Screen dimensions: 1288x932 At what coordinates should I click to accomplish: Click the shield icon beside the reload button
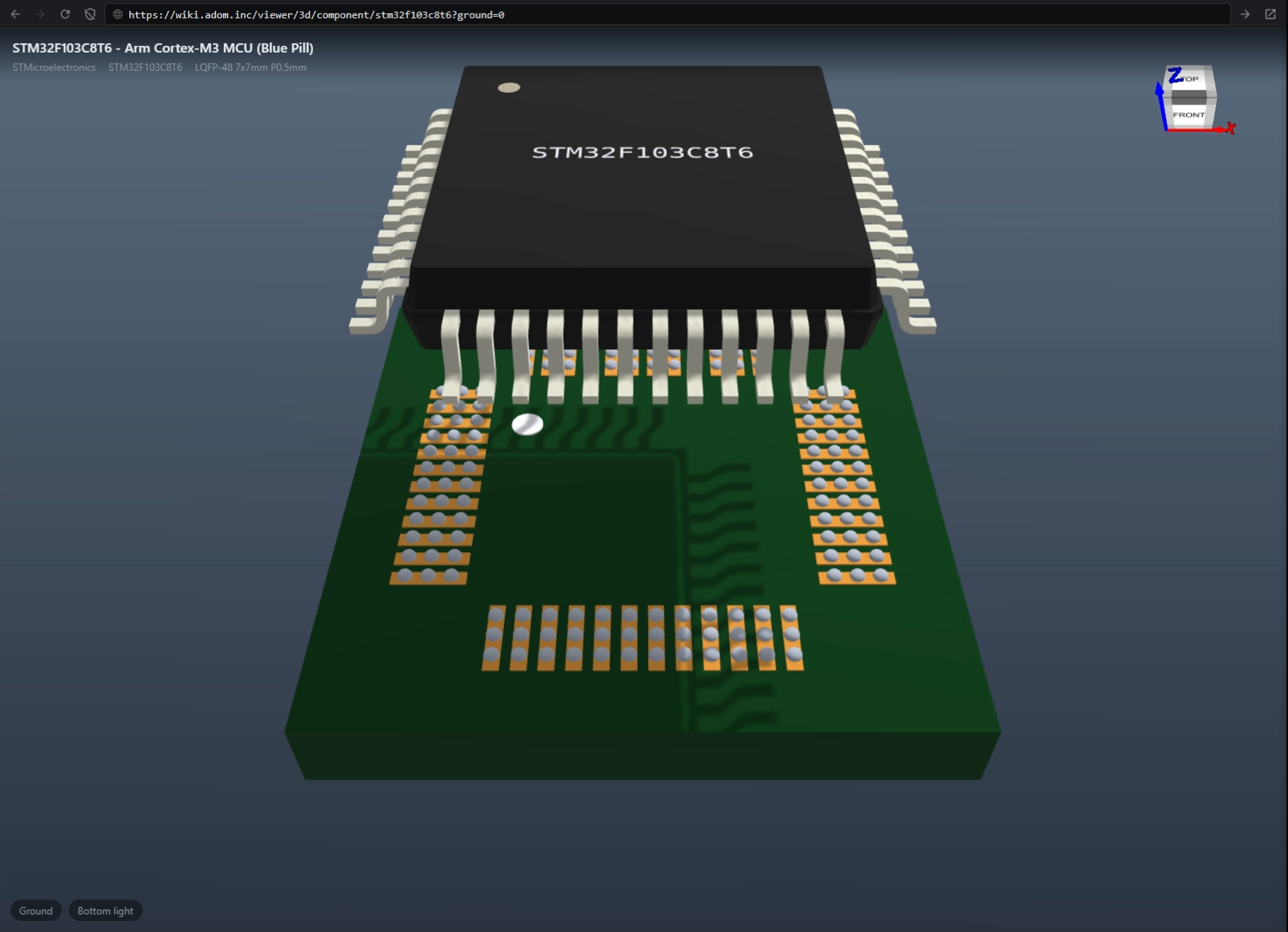click(90, 14)
